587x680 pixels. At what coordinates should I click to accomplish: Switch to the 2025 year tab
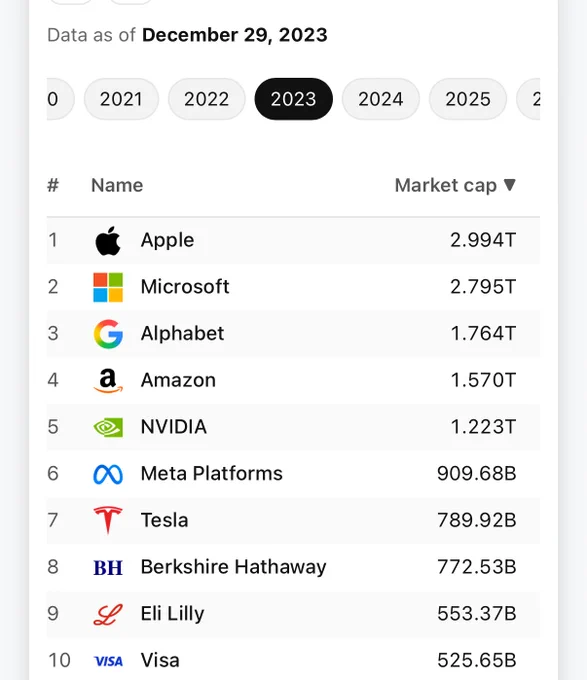pos(468,99)
